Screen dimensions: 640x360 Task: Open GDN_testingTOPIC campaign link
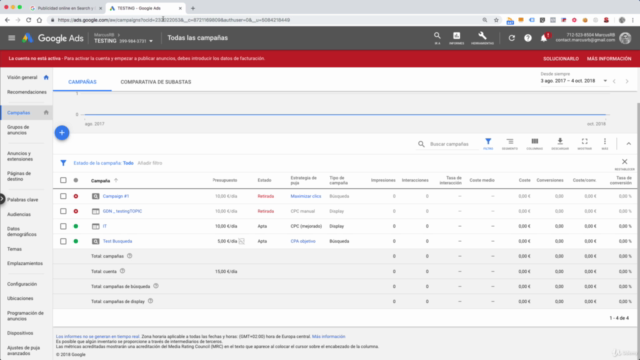point(122,211)
